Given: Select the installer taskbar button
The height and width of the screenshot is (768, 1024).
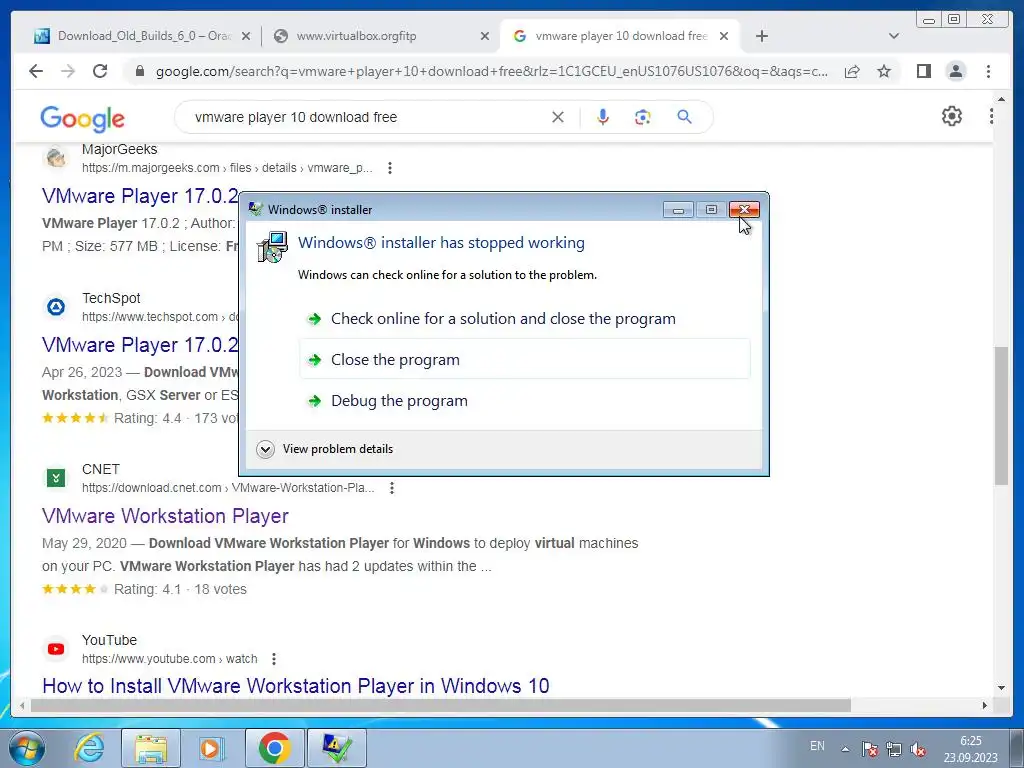Looking at the screenshot, I should click(x=337, y=748).
